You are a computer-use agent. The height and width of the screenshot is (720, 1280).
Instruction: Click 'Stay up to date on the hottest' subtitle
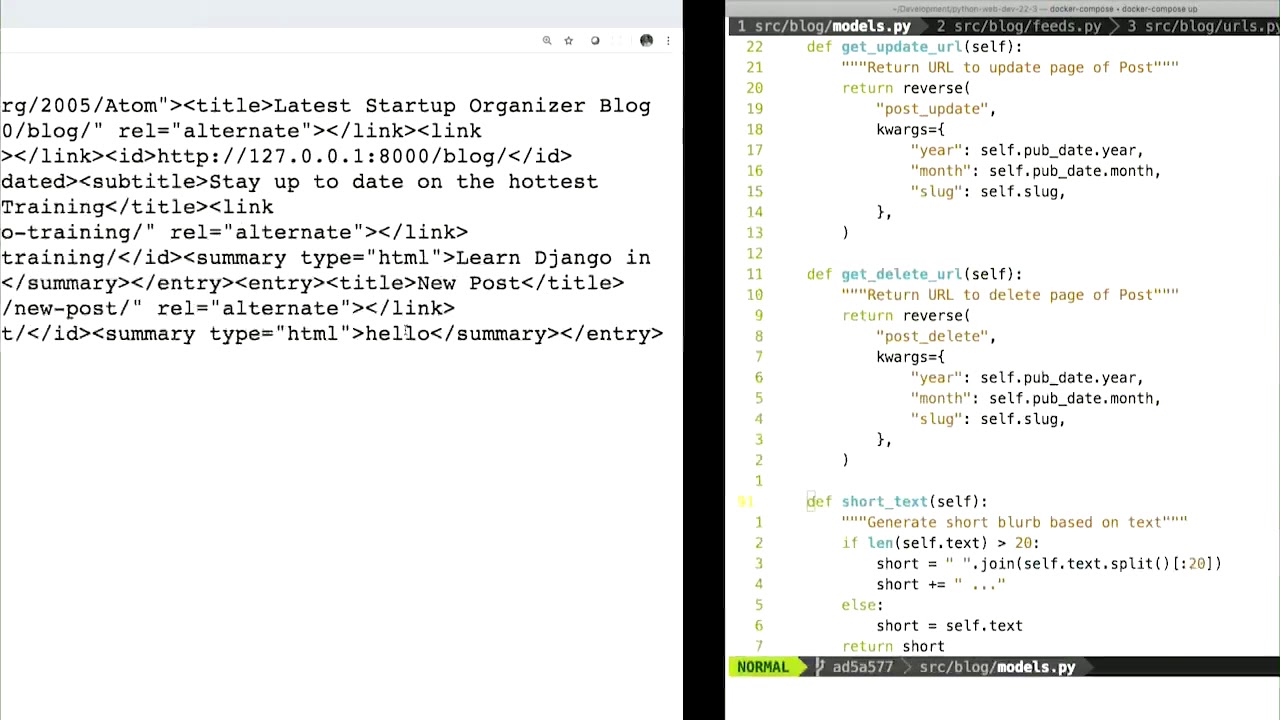403,182
